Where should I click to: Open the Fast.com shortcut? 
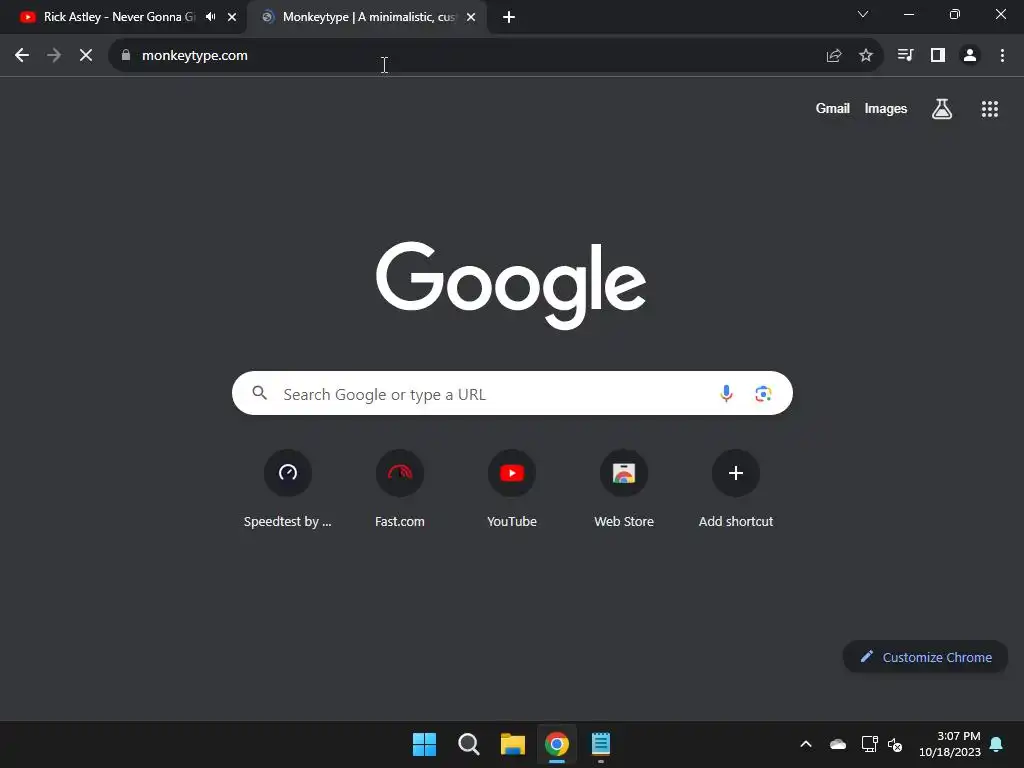click(400, 488)
